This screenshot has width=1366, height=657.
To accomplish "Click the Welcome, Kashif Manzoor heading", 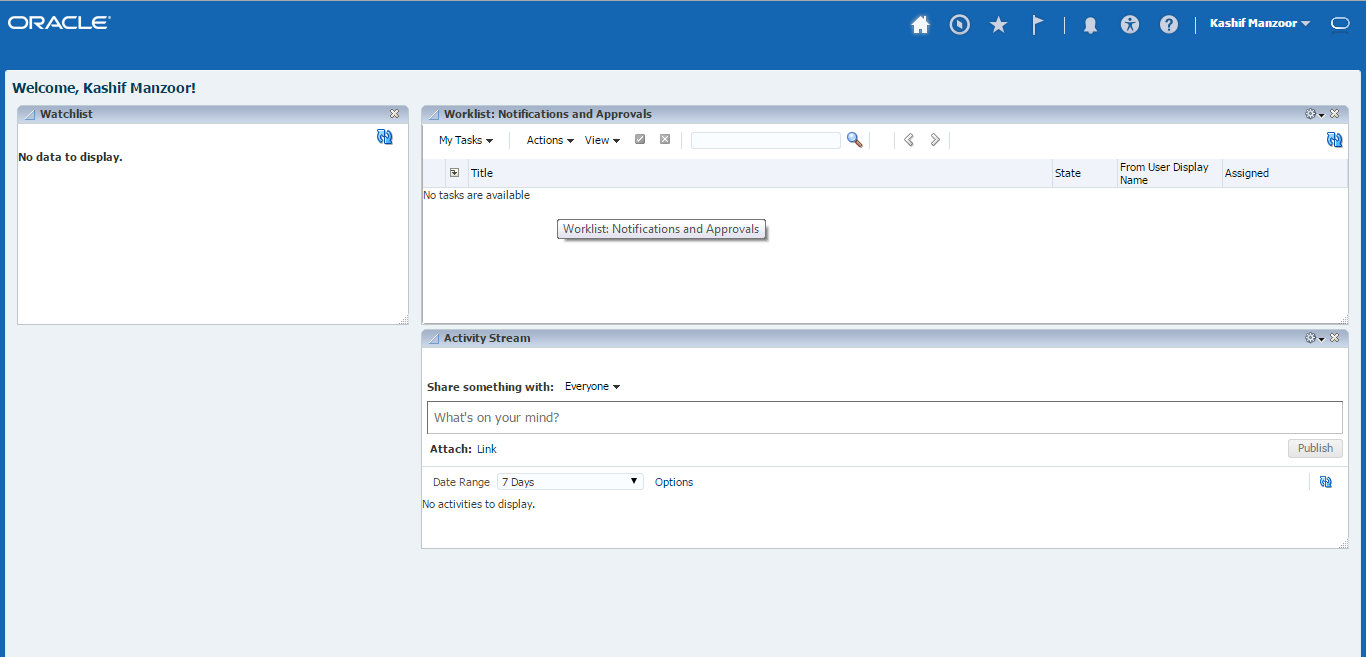I will point(104,88).
